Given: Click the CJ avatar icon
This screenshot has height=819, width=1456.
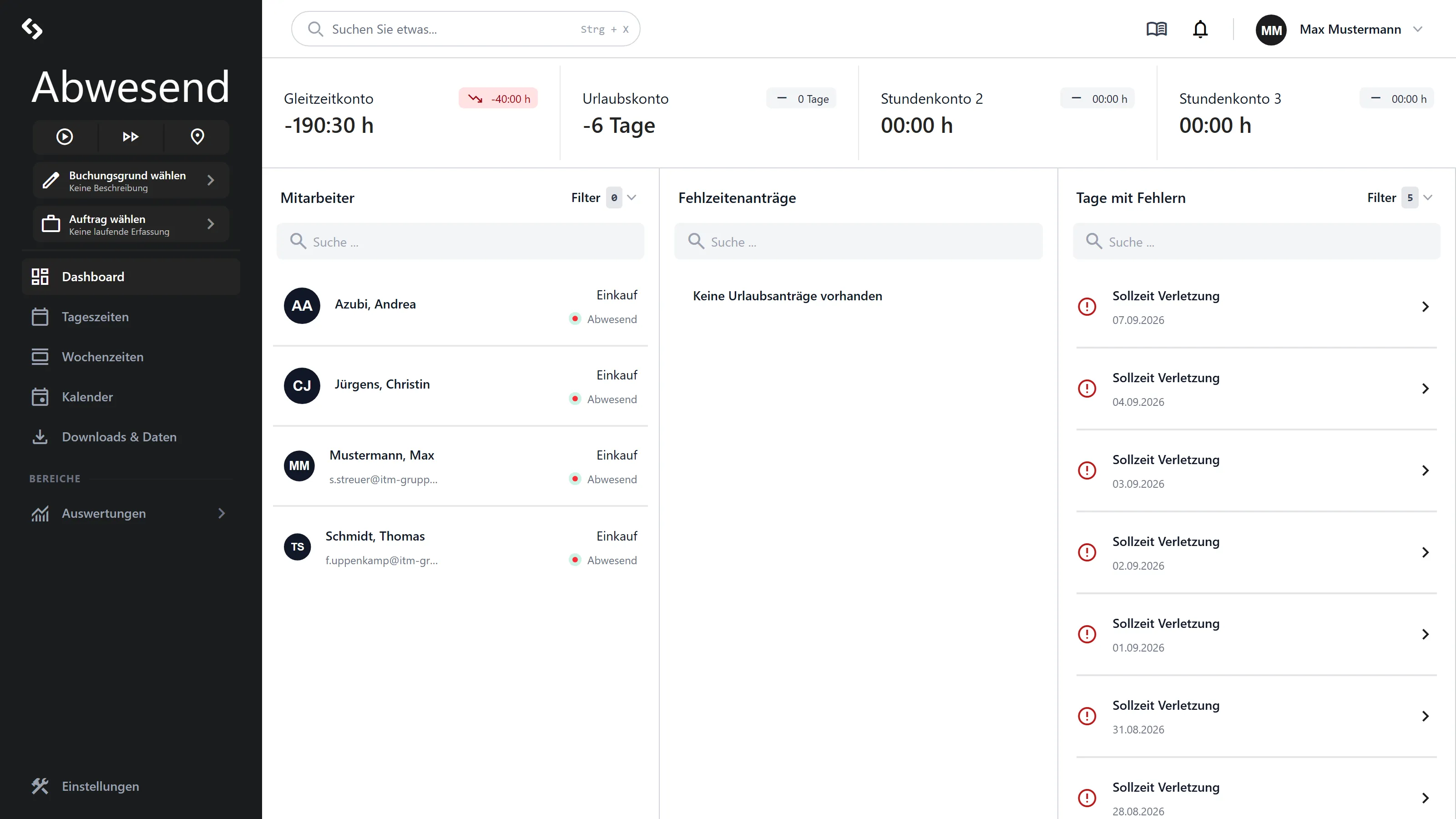Looking at the screenshot, I should coord(302,386).
